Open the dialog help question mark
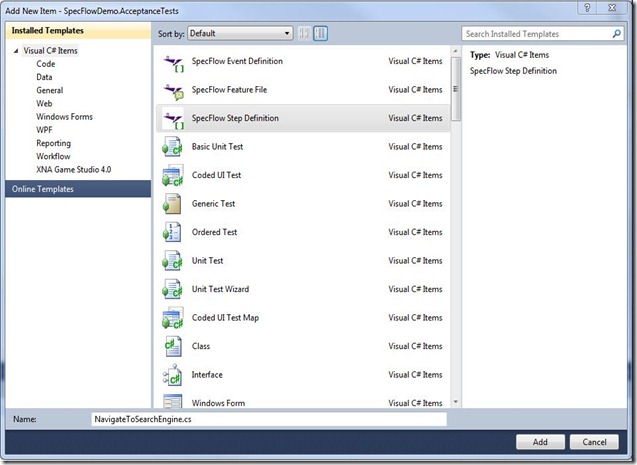 coord(587,8)
